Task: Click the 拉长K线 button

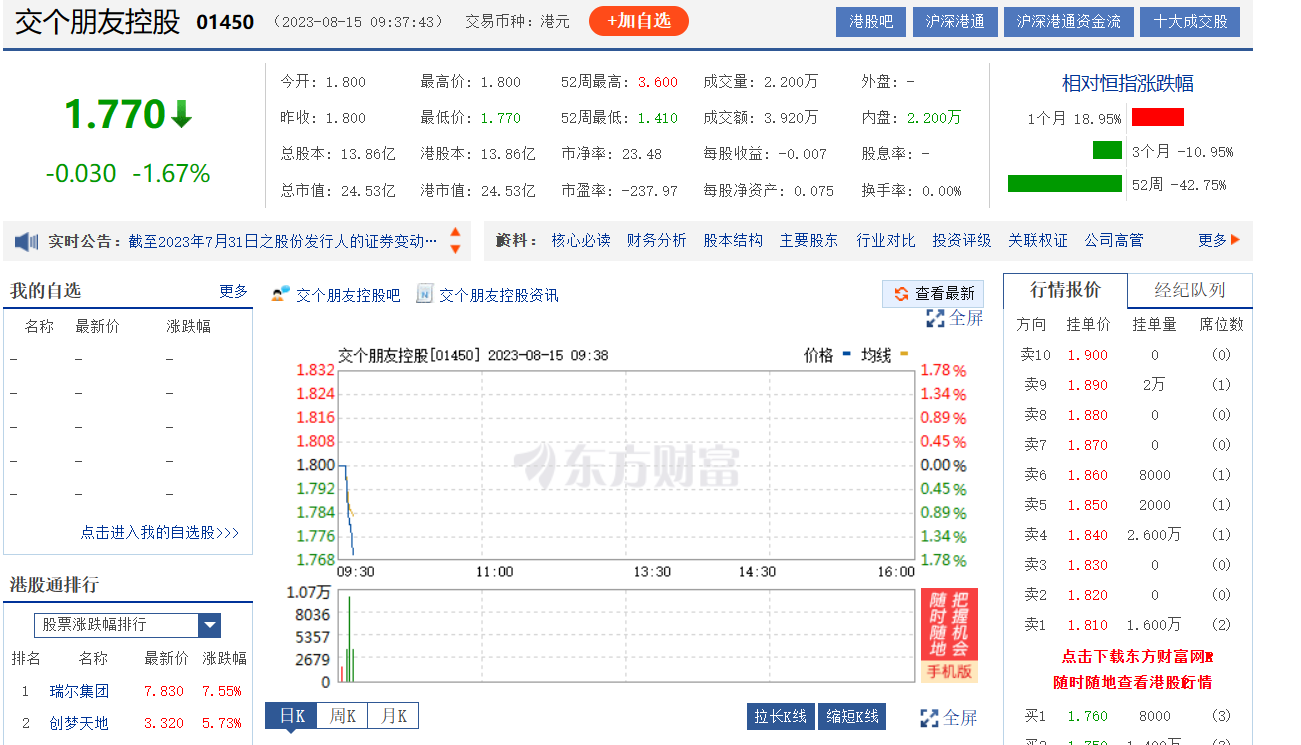Action: pyautogui.click(x=780, y=717)
